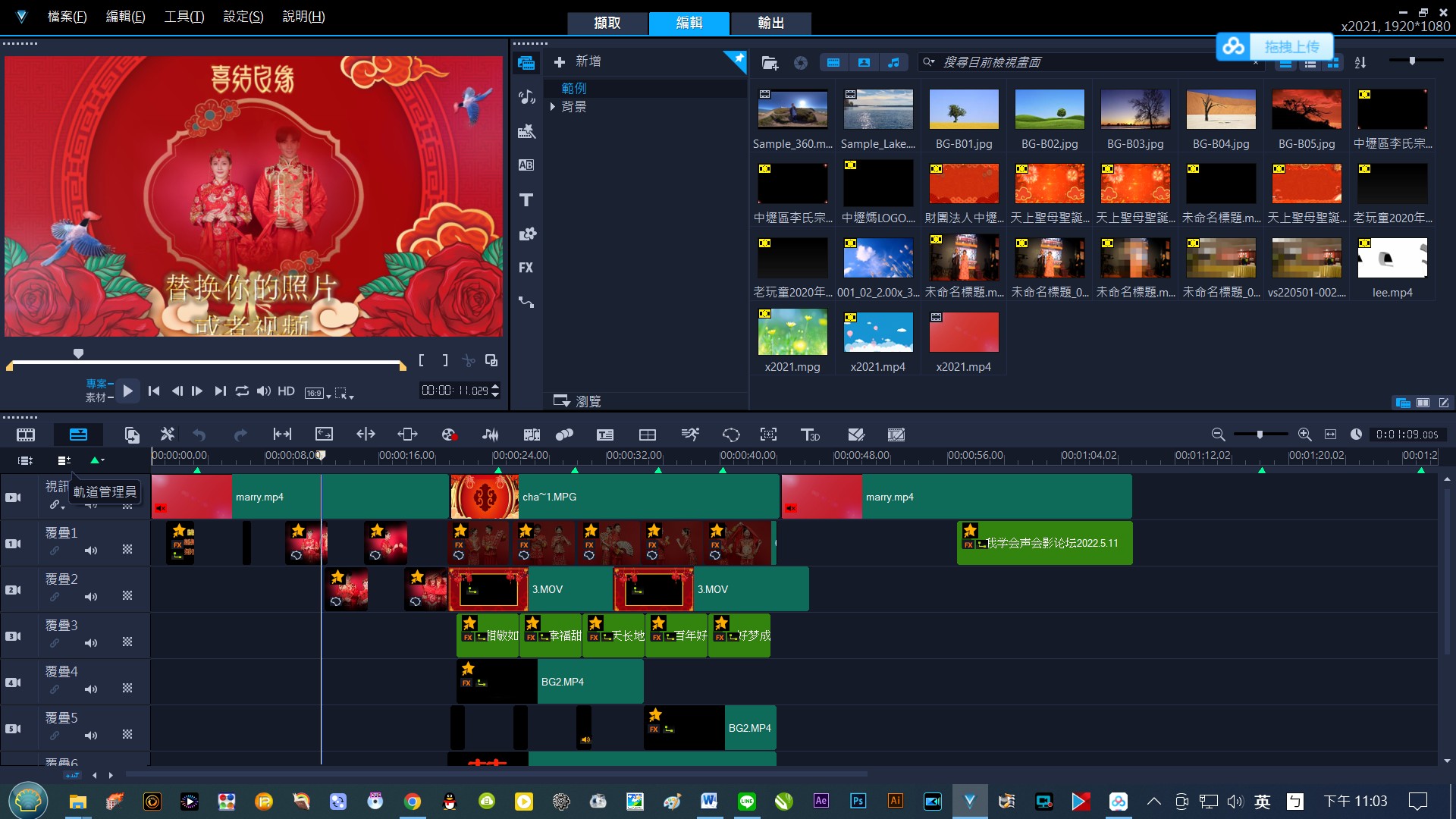
Task: Open the 設定(S) menu
Action: point(243,17)
